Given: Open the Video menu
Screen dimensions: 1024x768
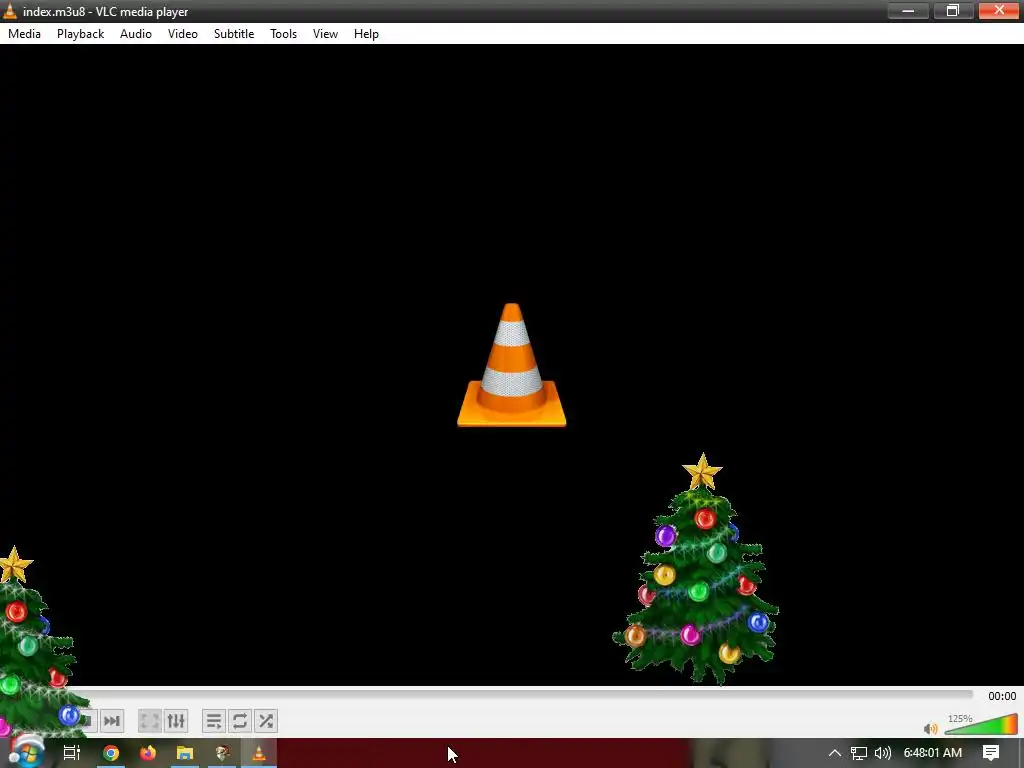Looking at the screenshot, I should (x=183, y=34).
